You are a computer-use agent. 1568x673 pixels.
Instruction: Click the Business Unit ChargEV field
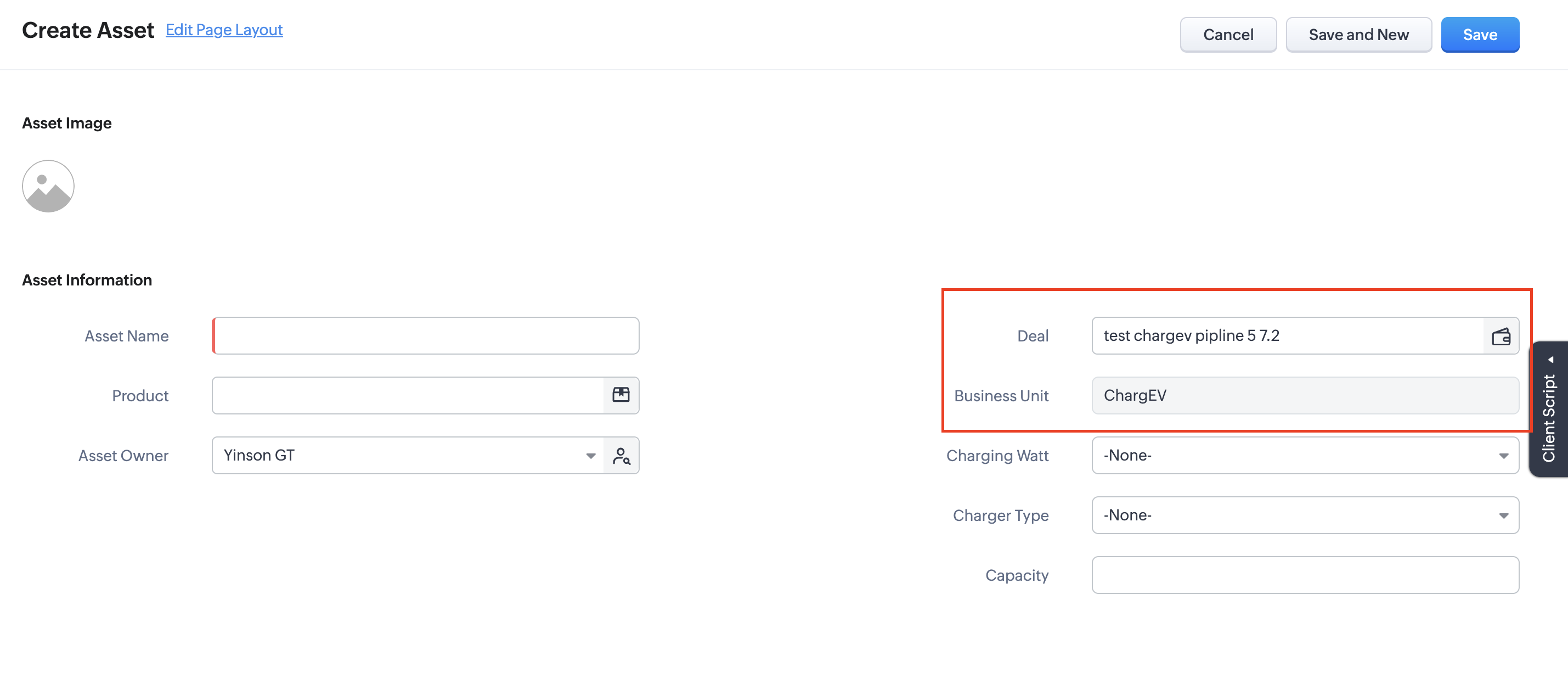[1305, 395]
